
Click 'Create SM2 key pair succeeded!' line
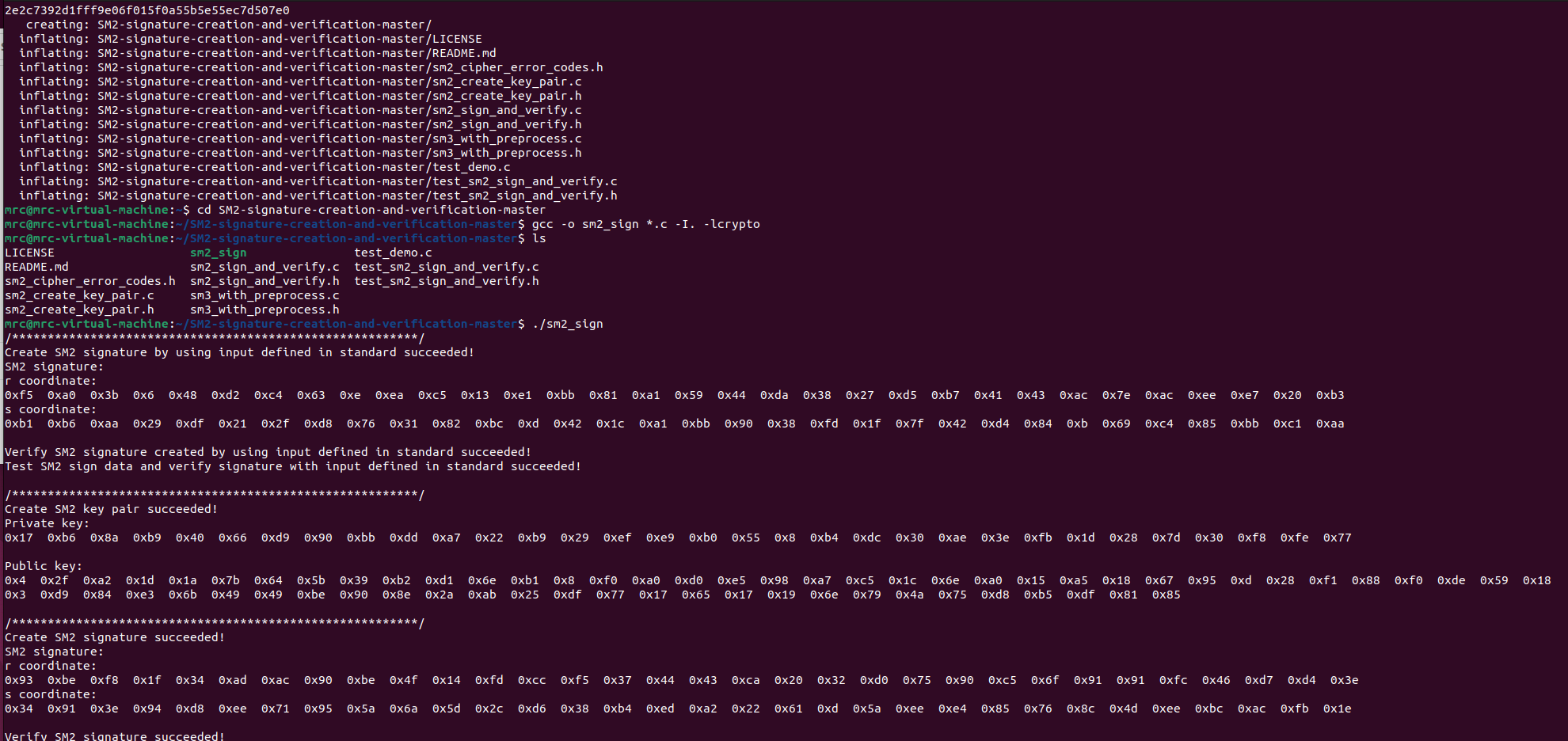[111, 509]
